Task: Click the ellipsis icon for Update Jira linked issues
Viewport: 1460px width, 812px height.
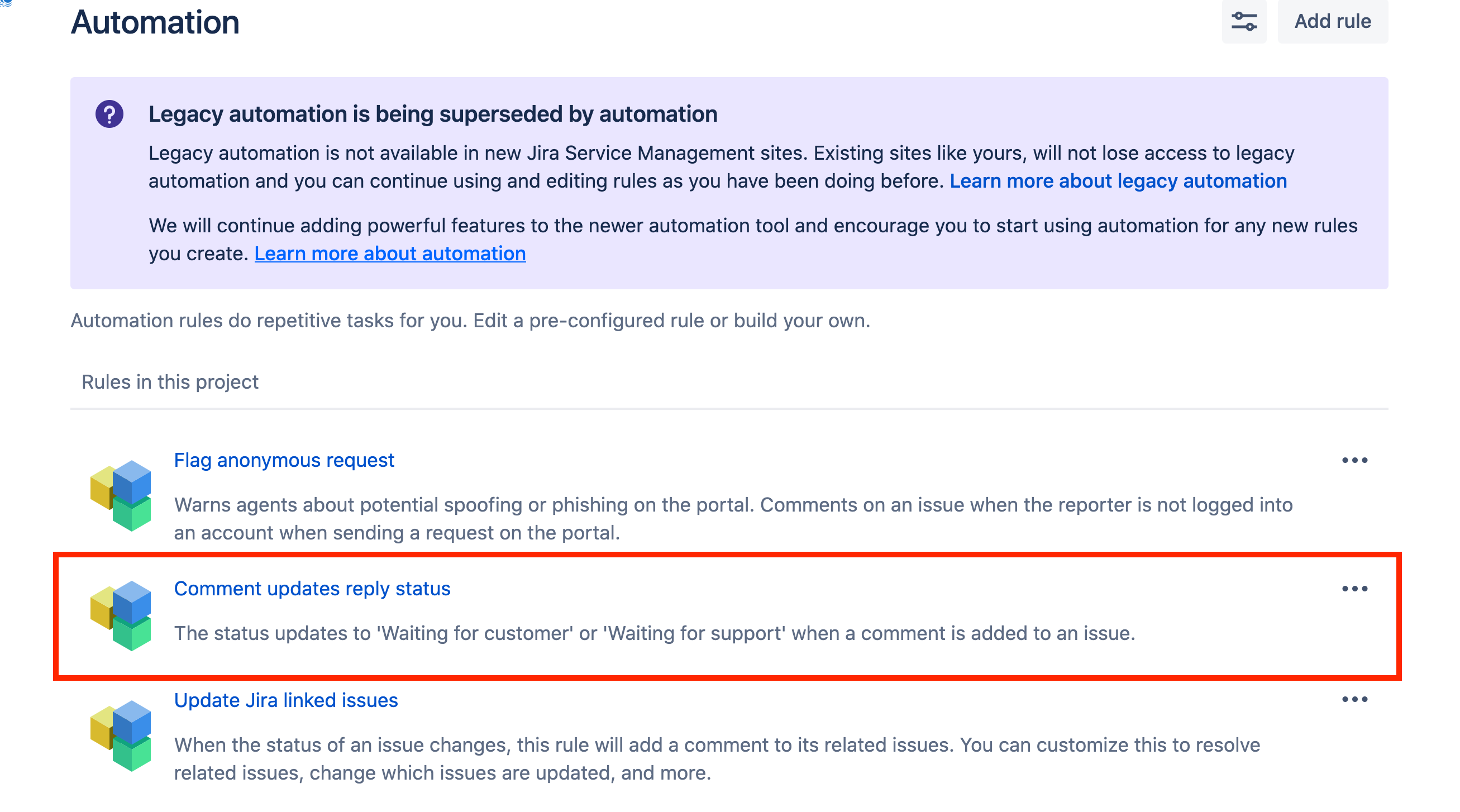Action: (1356, 700)
